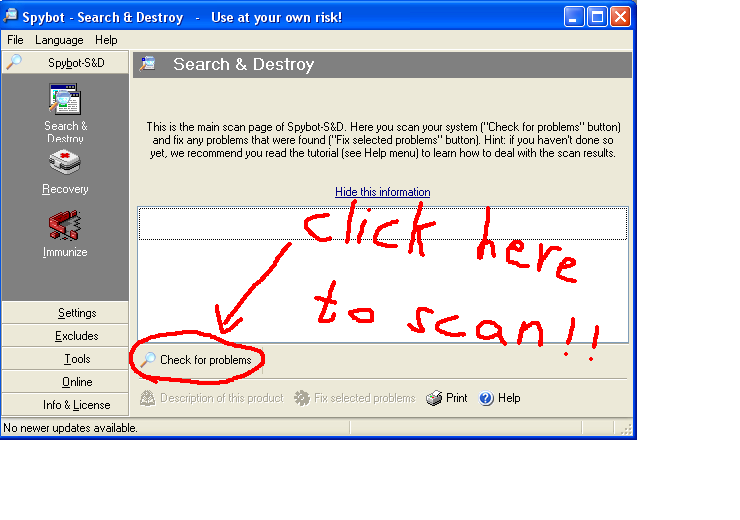Viewport: 740px width, 520px height.
Task: Click the Spybot-S&D magnifier icon in sidebar header
Action: pyautogui.click(x=14, y=62)
